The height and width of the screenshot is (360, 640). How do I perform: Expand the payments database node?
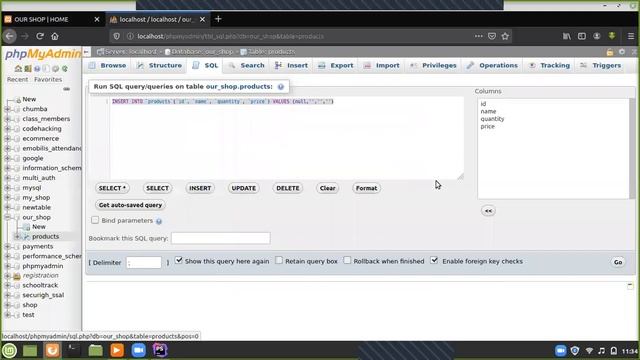tap(7, 247)
